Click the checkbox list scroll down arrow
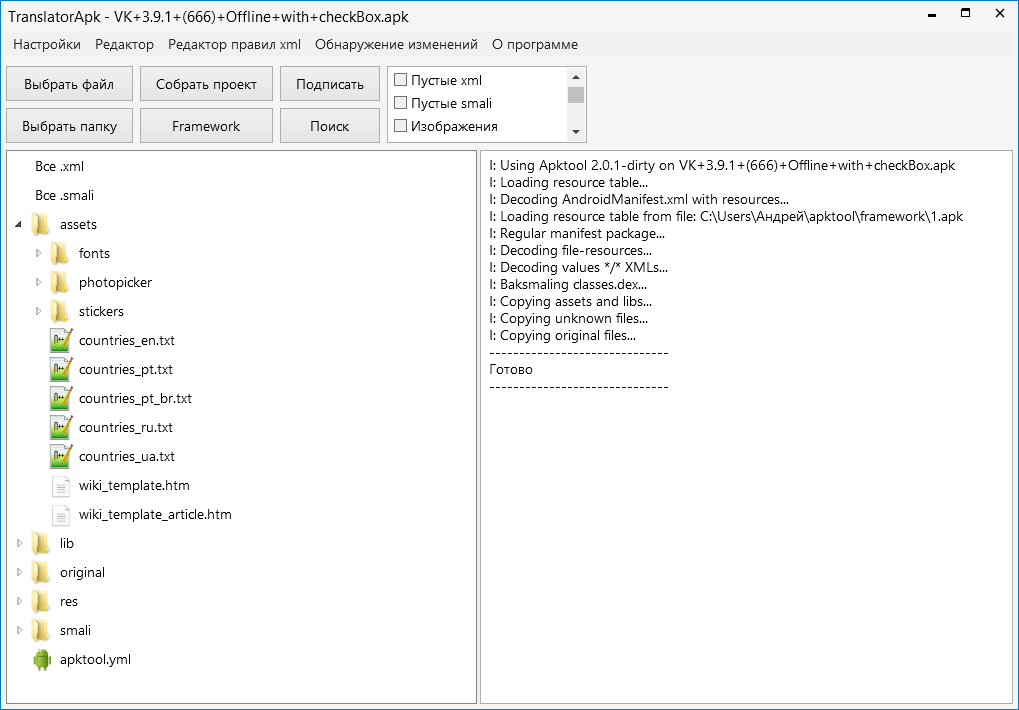Viewport: 1019px width, 710px height. [x=576, y=132]
